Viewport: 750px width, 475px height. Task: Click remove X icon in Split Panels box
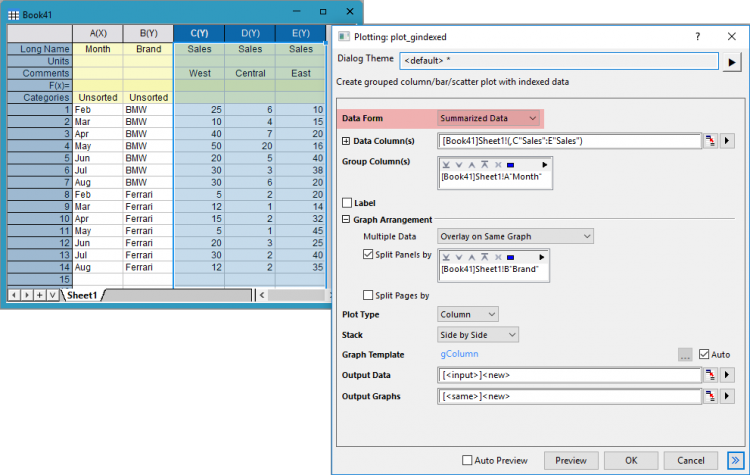(498, 257)
